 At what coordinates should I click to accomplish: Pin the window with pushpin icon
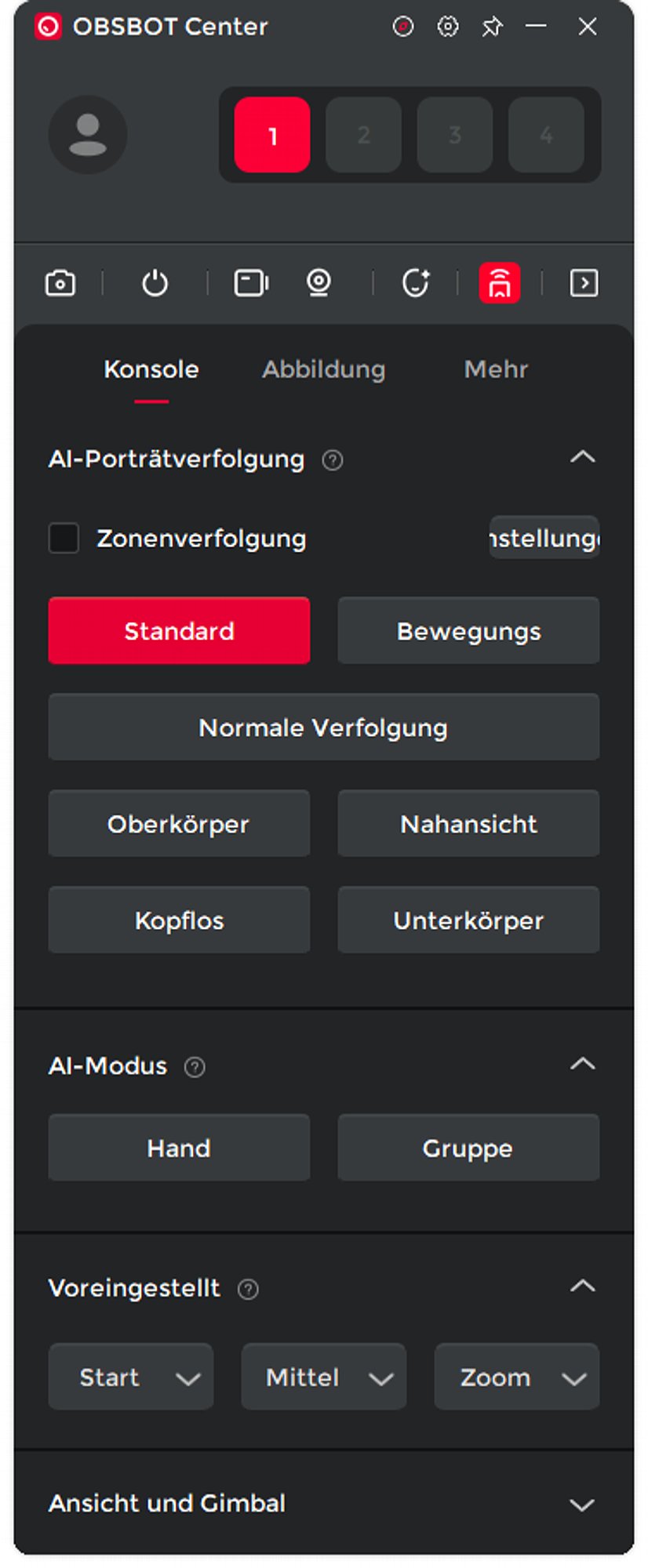click(492, 27)
